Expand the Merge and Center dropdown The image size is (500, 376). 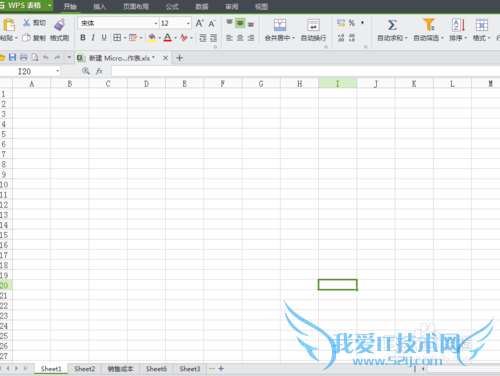click(x=294, y=38)
